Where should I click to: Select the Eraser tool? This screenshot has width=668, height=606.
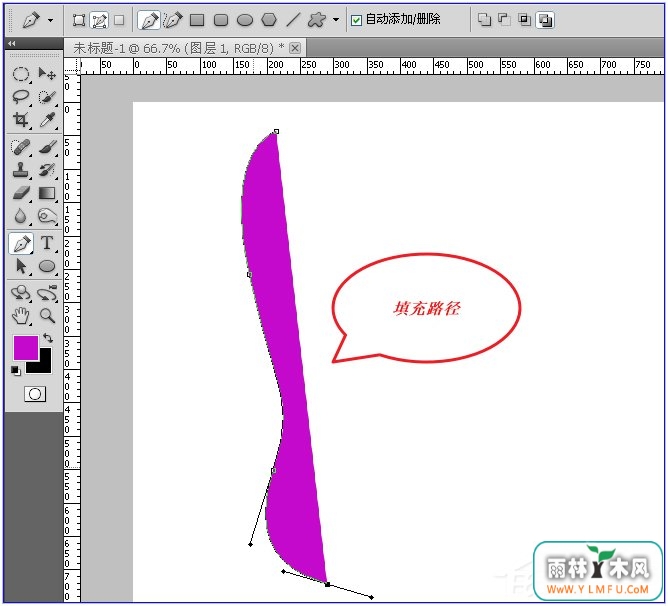click(x=20, y=193)
